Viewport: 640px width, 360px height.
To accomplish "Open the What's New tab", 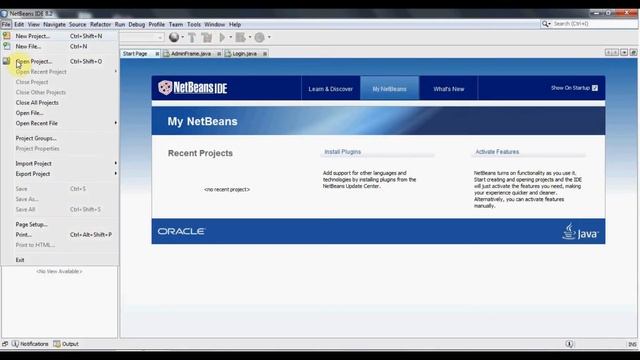I will click(x=449, y=89).
